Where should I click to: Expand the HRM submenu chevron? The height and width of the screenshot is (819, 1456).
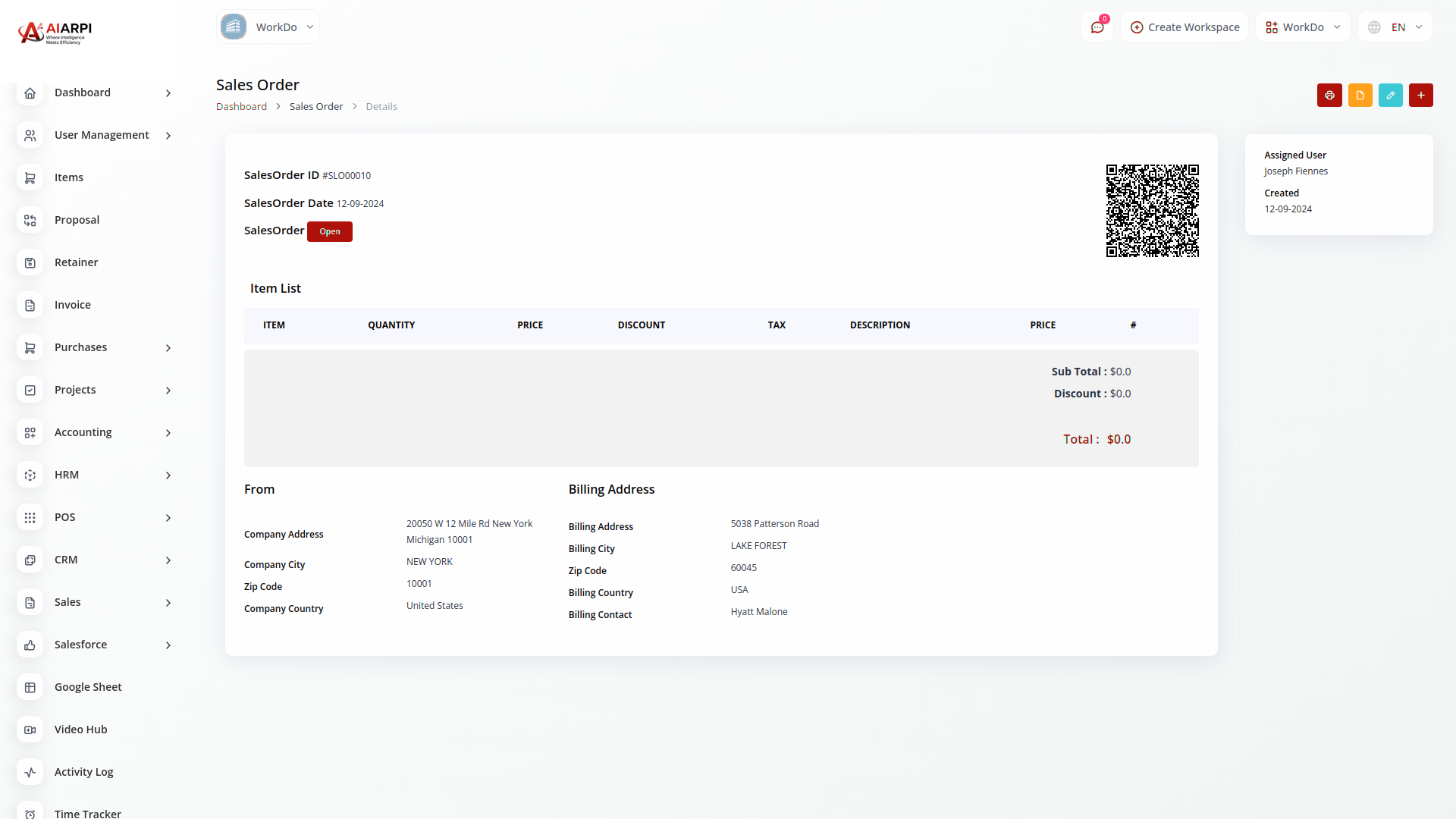(x=168, y=475)
